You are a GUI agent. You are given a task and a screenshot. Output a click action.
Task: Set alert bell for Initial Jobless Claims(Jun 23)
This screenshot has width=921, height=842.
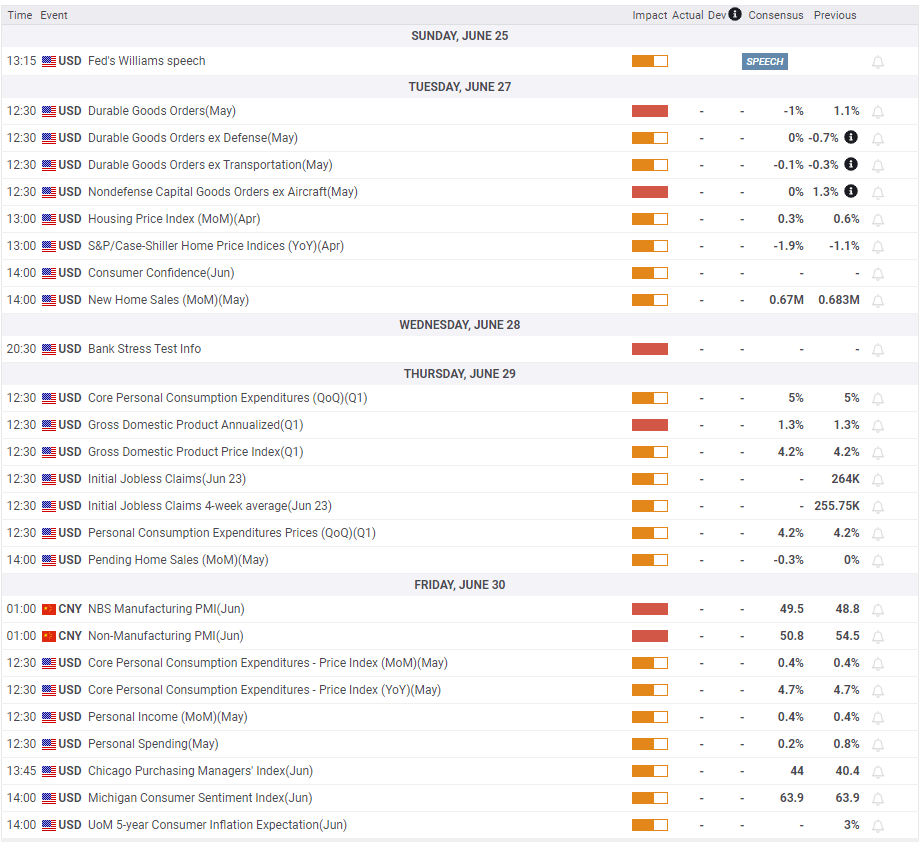(878, 480)
